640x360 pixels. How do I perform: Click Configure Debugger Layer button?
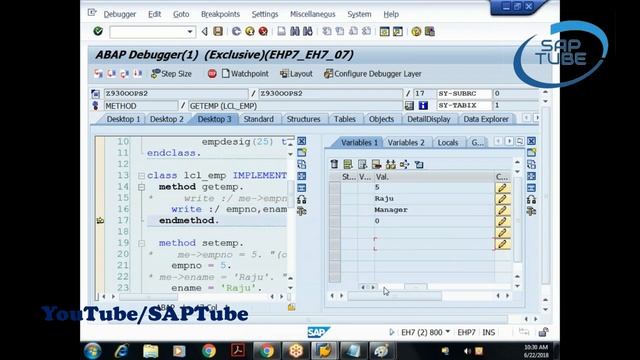[x=373, y=74]
